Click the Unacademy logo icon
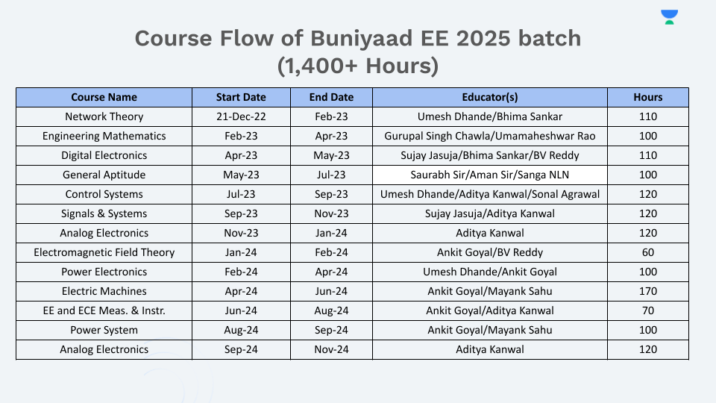Viewport: 716px width, 403px height. [669, 16]
